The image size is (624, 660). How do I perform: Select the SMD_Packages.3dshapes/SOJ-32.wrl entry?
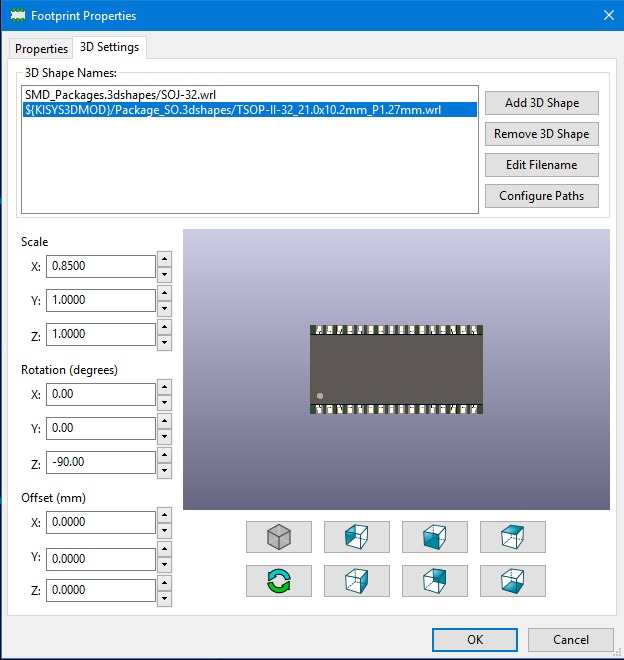[x=250, y=95]
